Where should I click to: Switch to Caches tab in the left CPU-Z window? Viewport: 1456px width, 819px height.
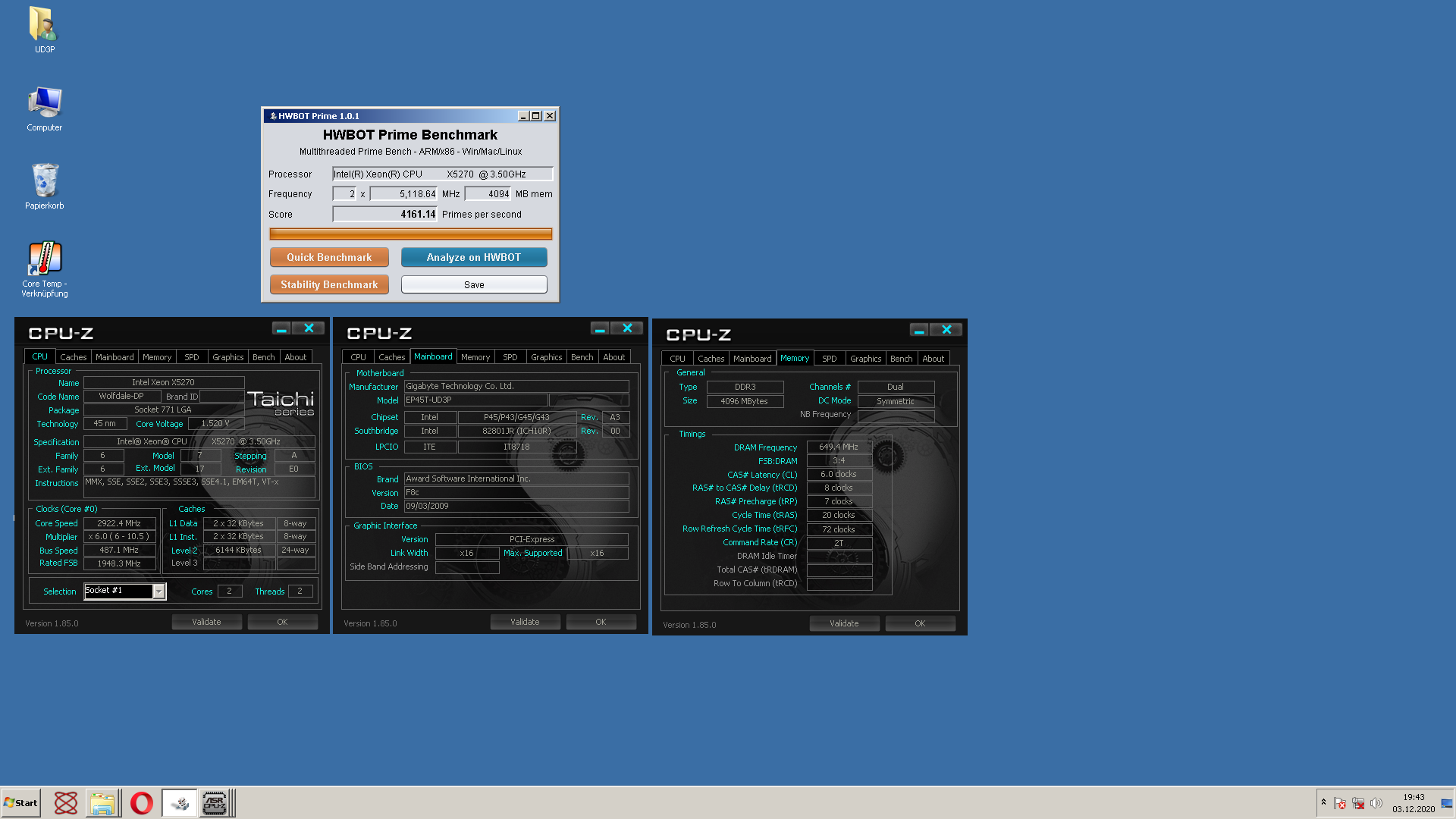point(74,357)
